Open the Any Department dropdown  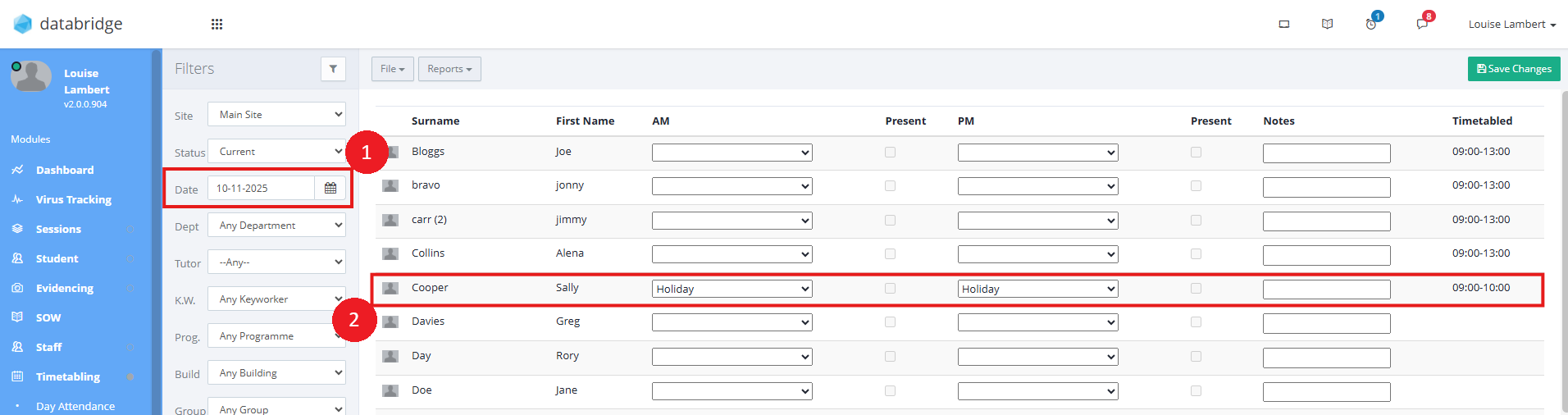(276, 226)
